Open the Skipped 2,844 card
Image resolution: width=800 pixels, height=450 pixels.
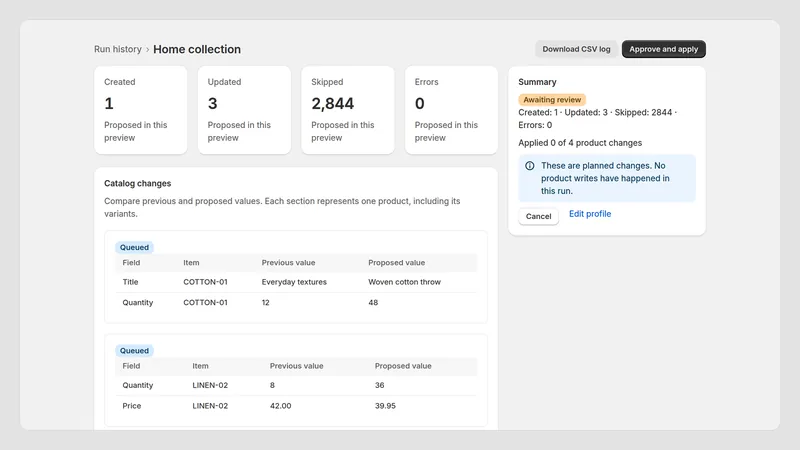[347, 110]
